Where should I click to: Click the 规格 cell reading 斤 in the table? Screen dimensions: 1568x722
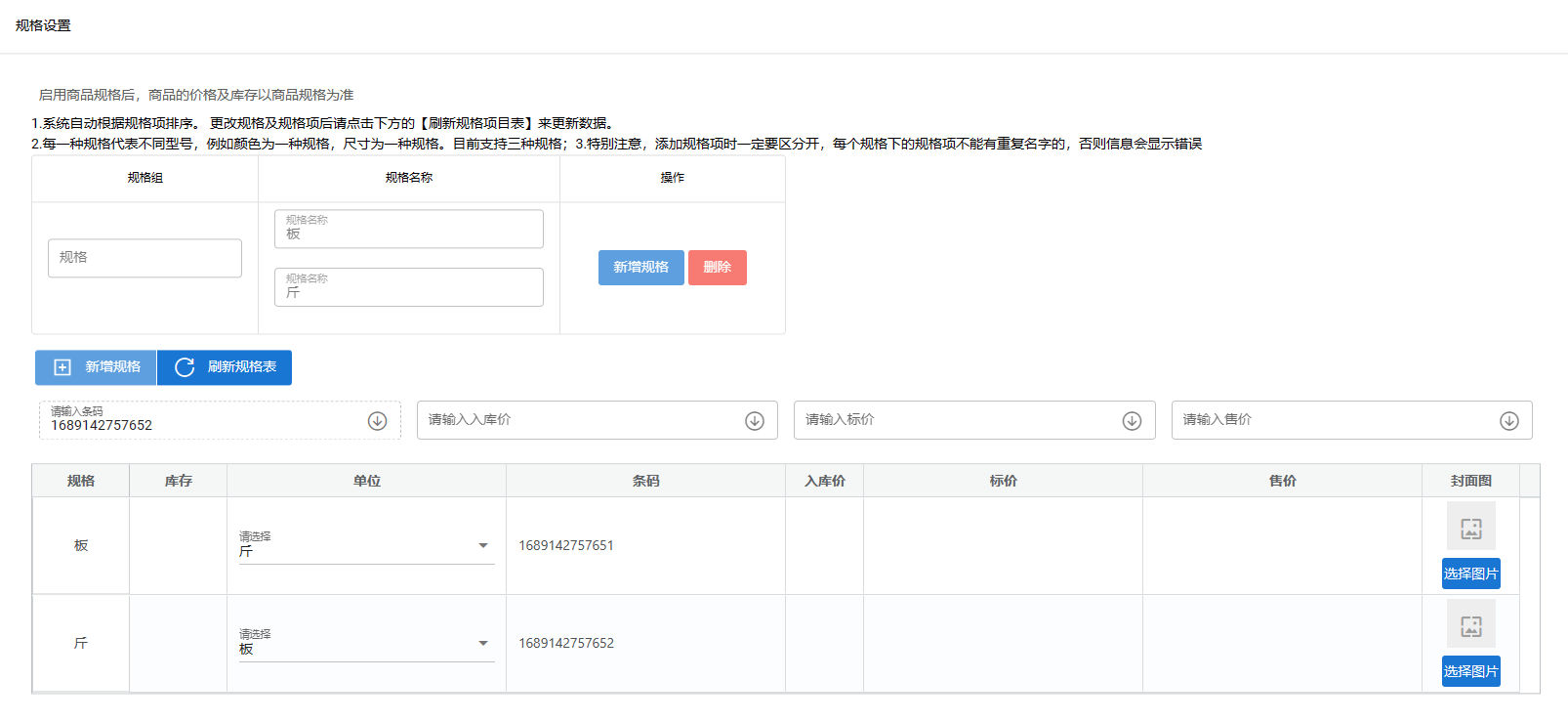81,643
